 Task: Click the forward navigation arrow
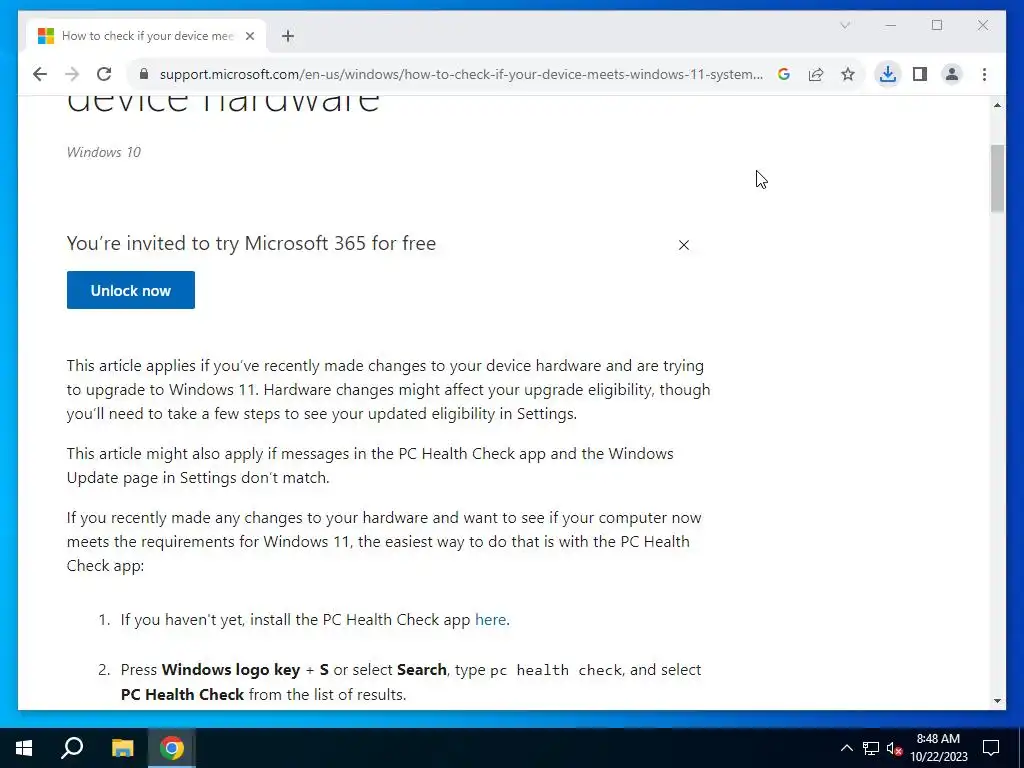[72, 74]
